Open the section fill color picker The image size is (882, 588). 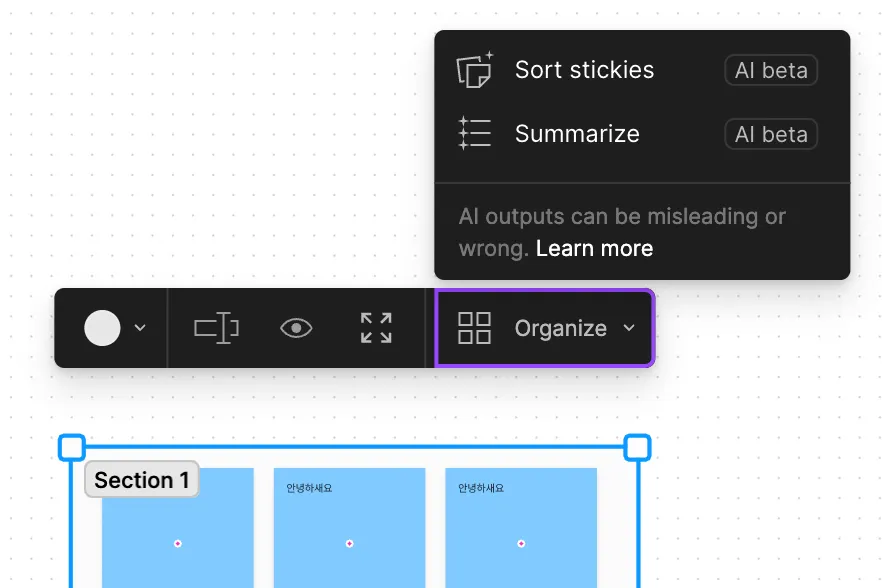tap(102, 328)
